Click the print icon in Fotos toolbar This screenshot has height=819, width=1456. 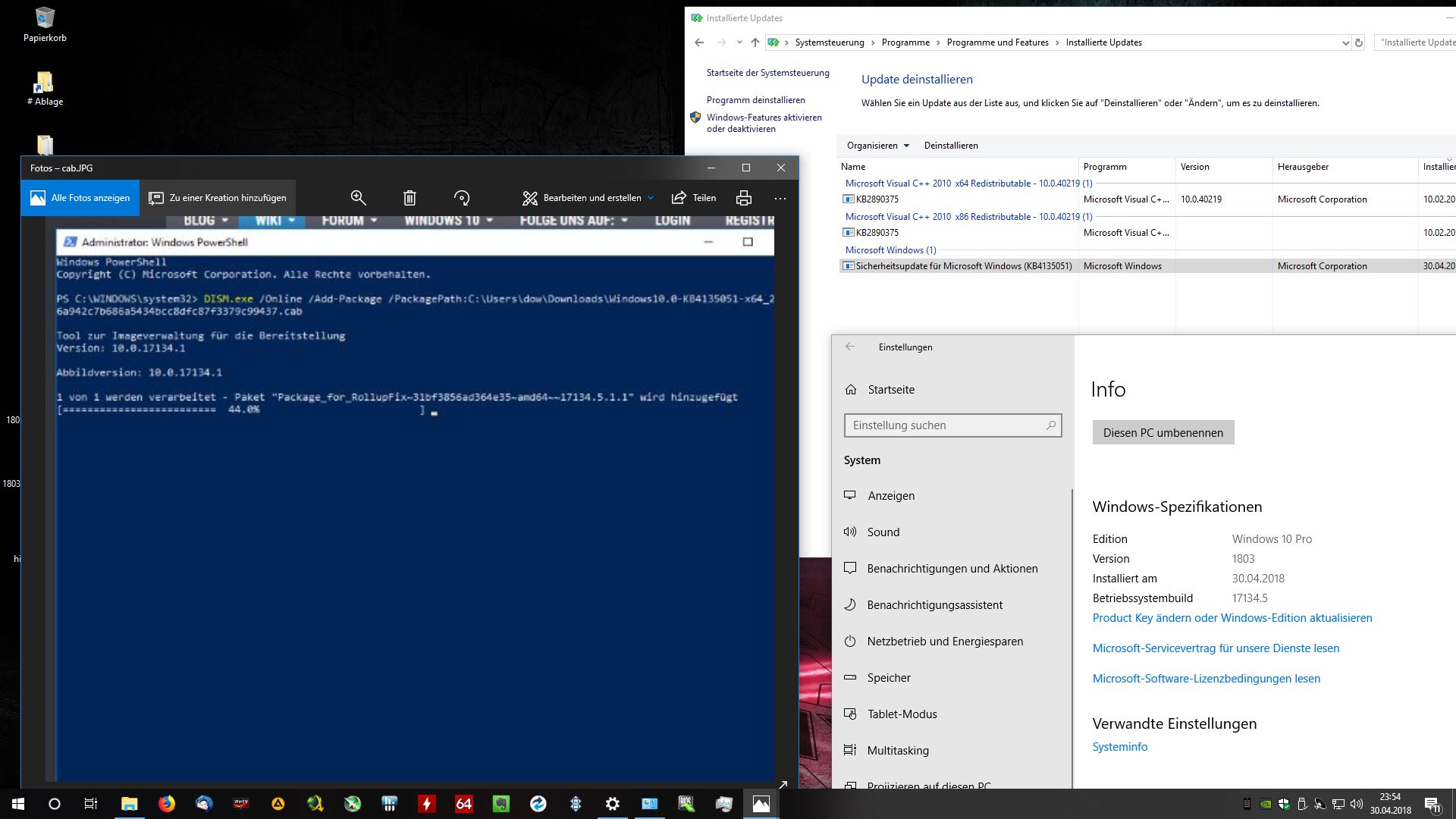(x=743, y=198)
